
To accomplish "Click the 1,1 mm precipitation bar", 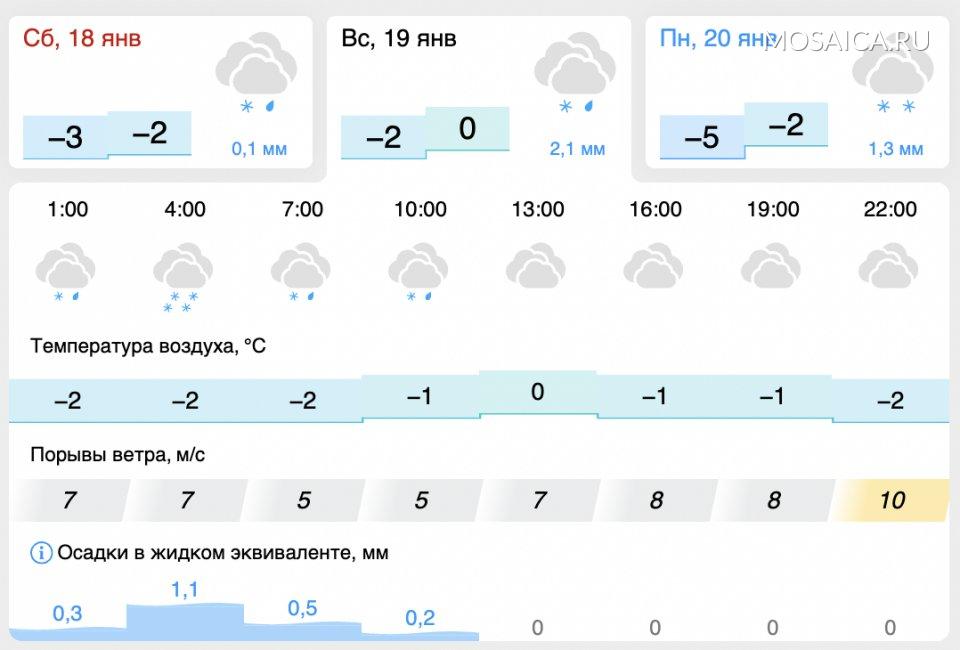I will coord(185,615).
